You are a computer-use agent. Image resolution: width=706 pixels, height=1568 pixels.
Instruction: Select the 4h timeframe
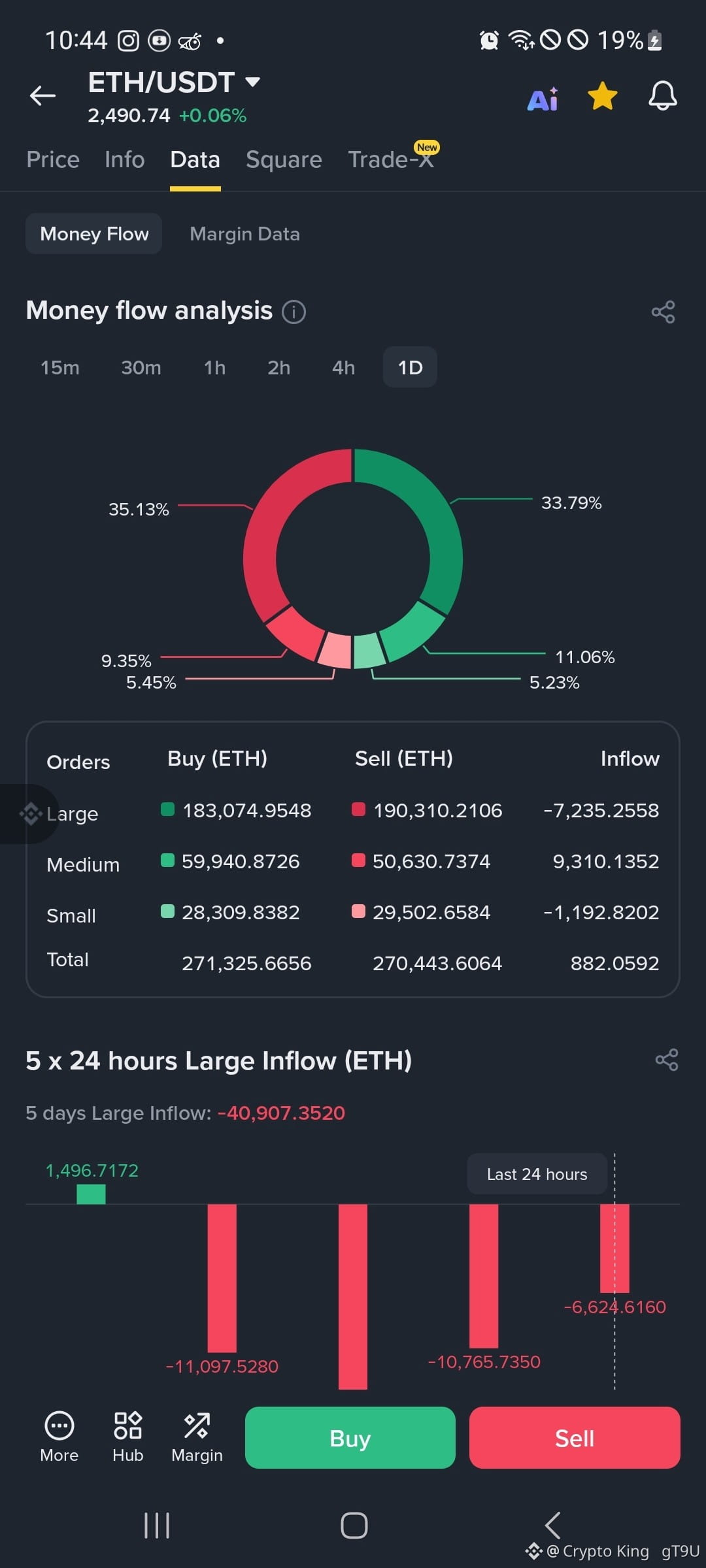(x=343, y=367)
